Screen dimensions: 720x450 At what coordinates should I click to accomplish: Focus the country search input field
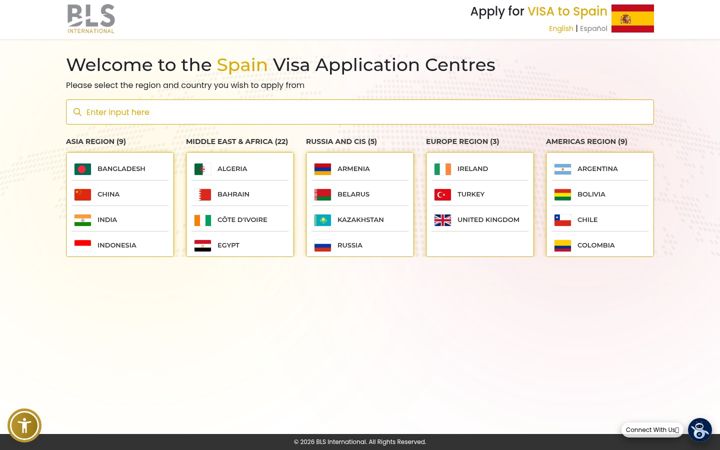(360, 112)
